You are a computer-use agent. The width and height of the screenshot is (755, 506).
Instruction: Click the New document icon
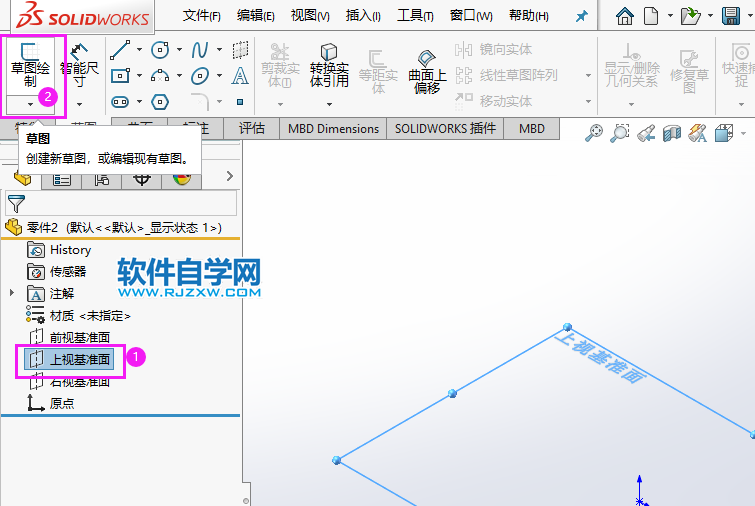point(651,16)
